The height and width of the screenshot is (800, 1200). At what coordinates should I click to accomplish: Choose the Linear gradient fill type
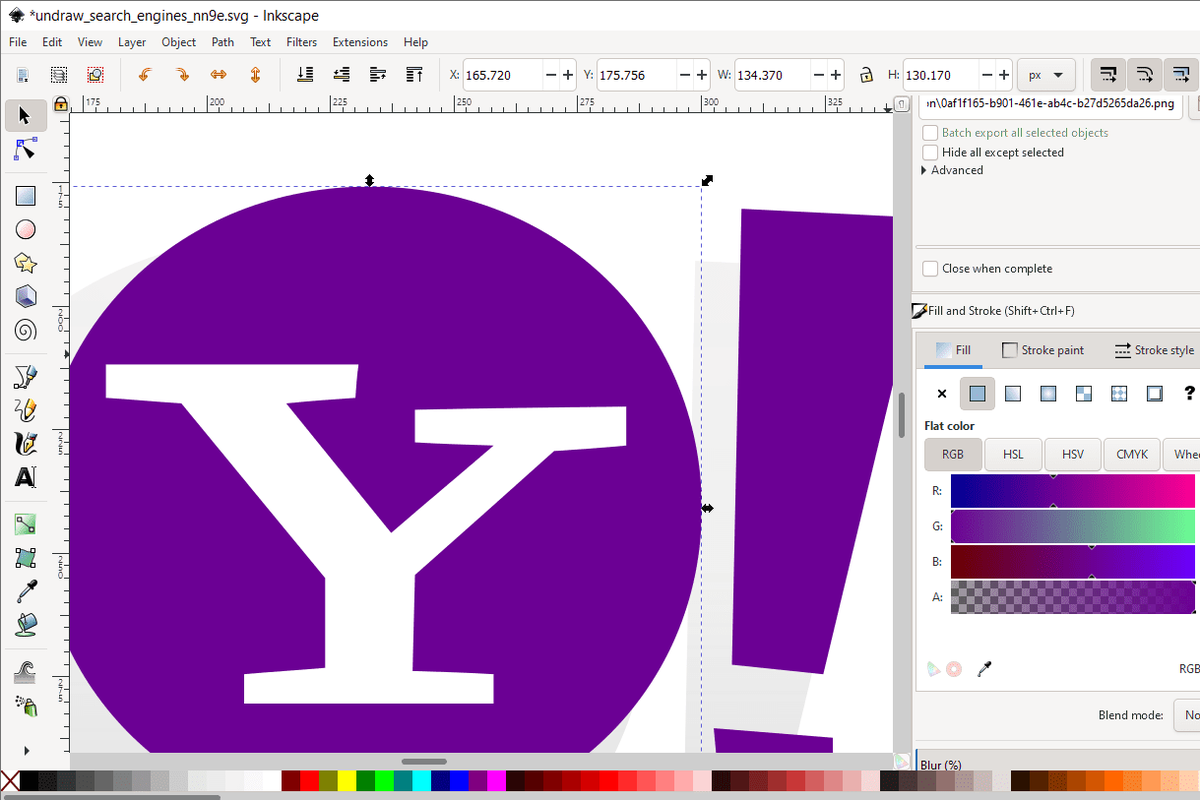(1013, 394)
